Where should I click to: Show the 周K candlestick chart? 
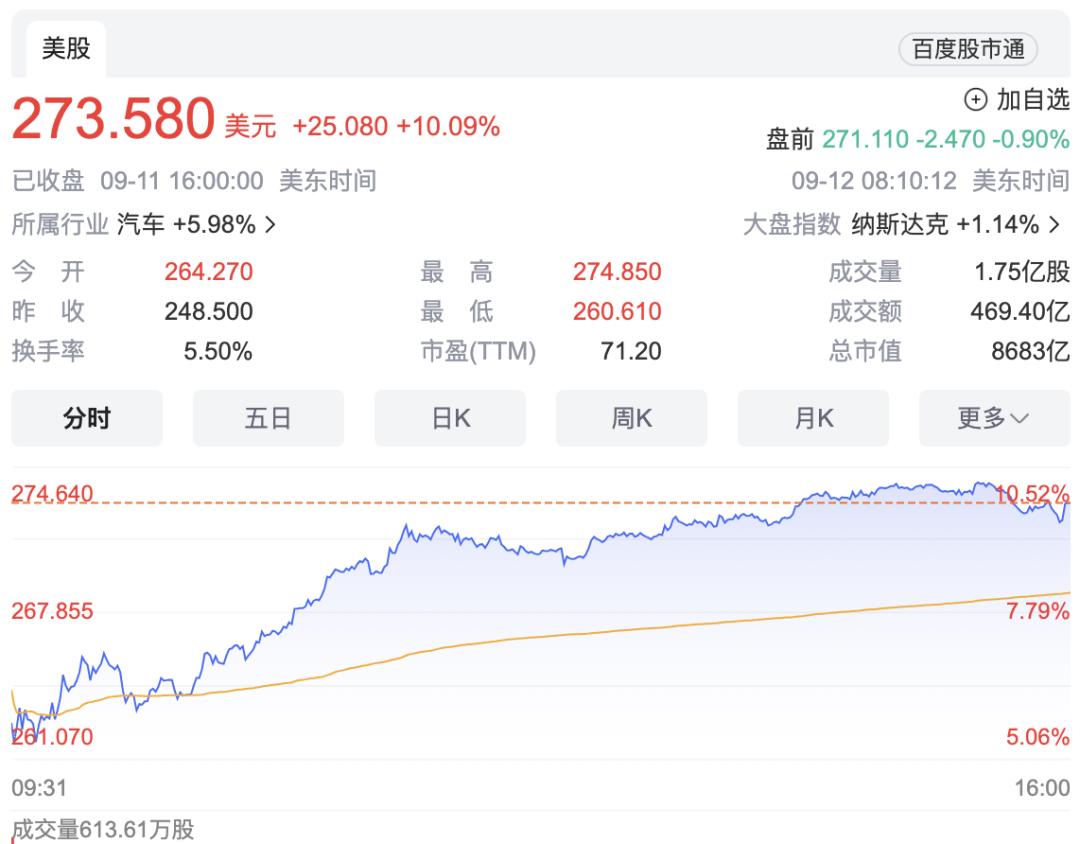[631, 418]
